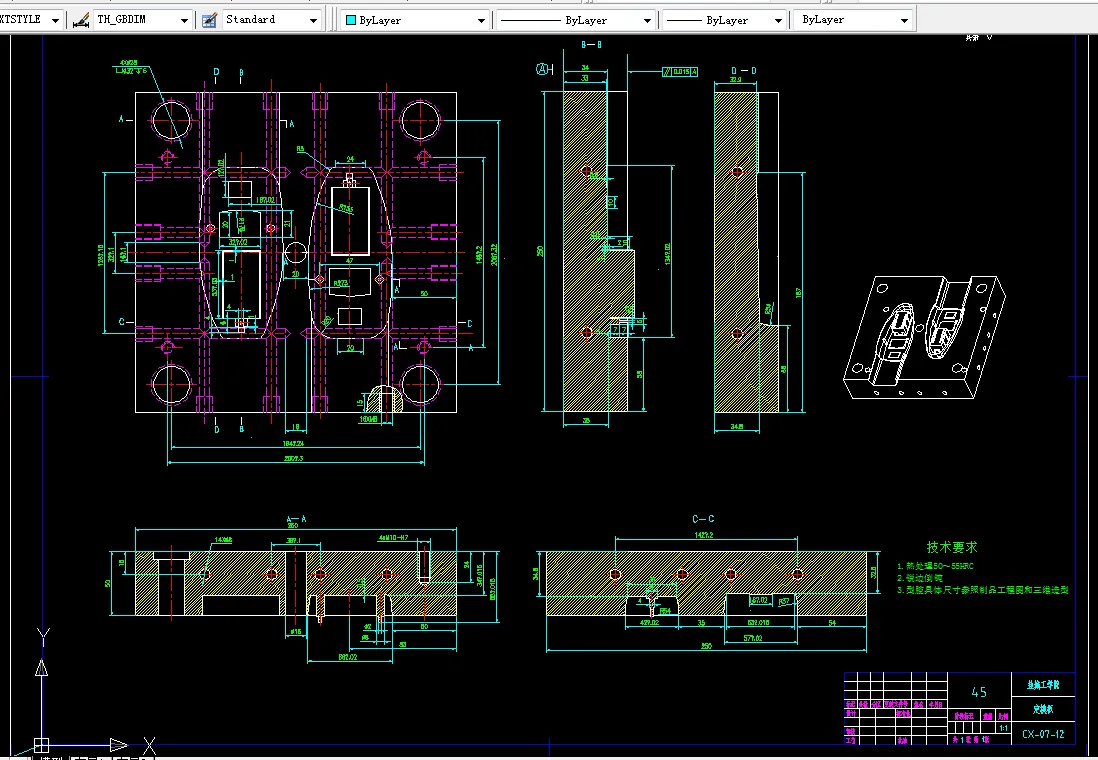Select the C—C section view label

[x=703, y=519]
